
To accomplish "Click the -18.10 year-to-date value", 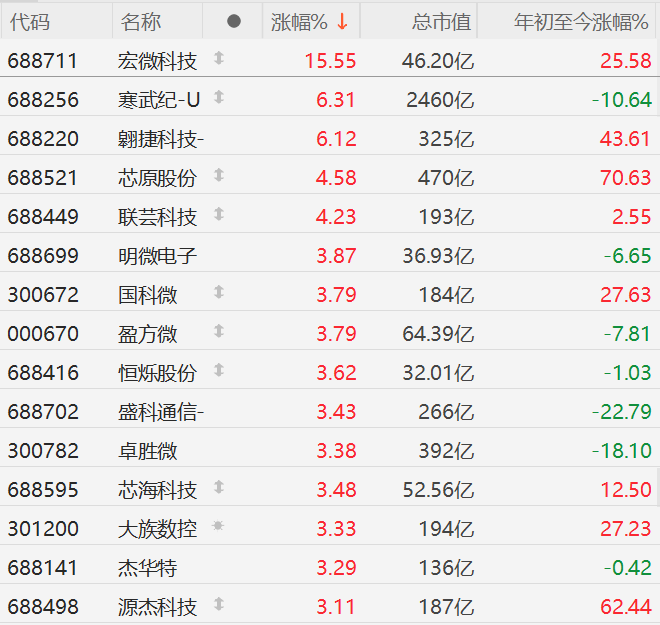I will coord(621,451).
